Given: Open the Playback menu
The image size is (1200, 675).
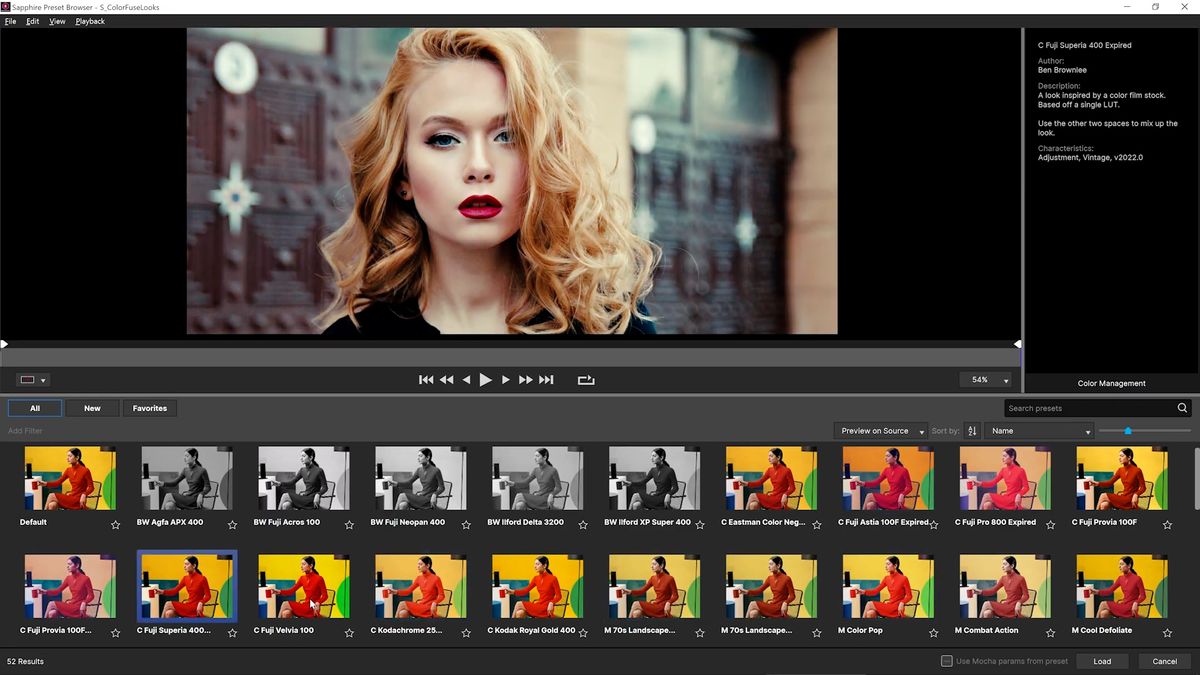Looking at the screenshot, I should 90,21.
